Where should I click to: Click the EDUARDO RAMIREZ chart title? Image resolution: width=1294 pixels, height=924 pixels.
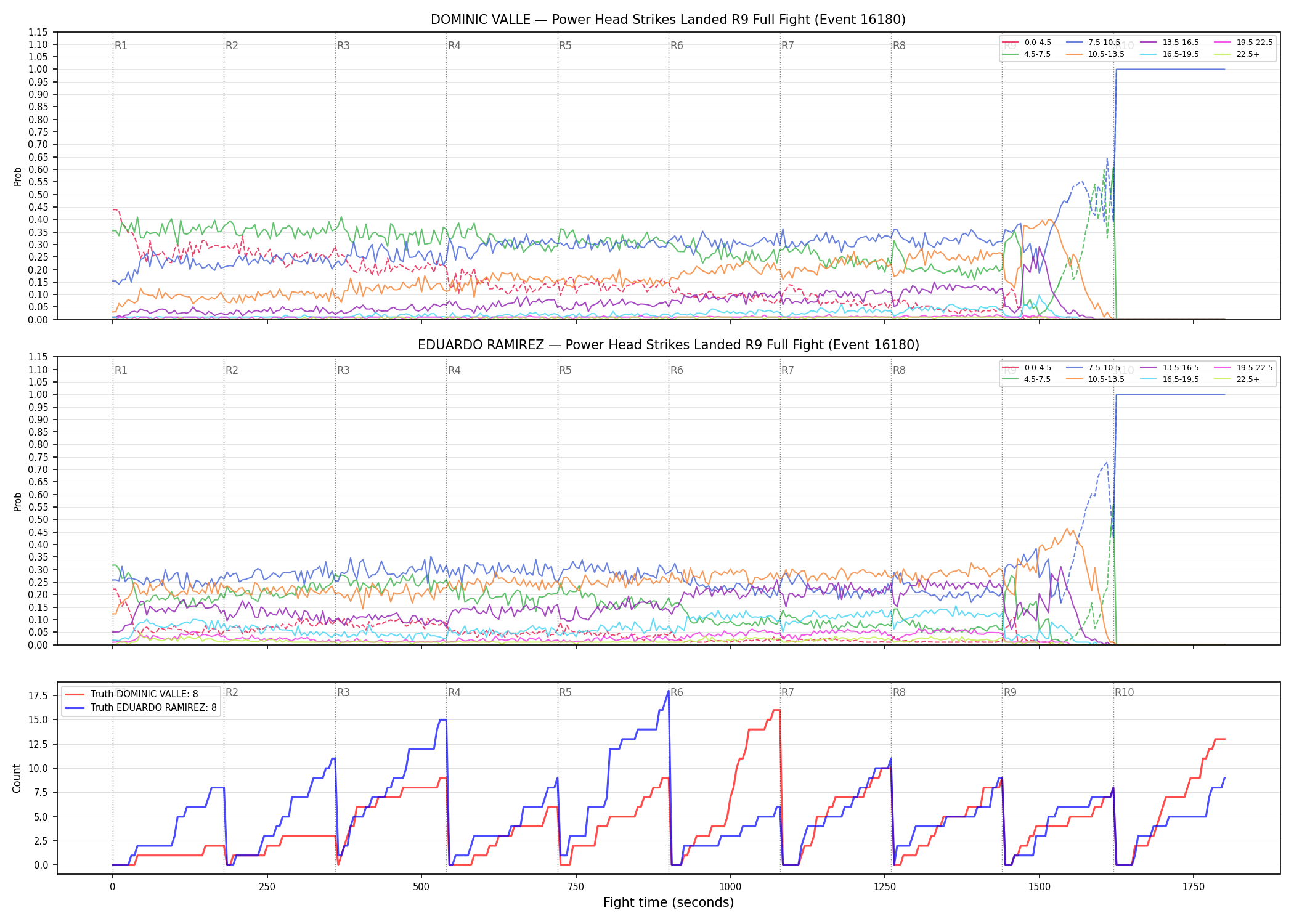point(668,345)
